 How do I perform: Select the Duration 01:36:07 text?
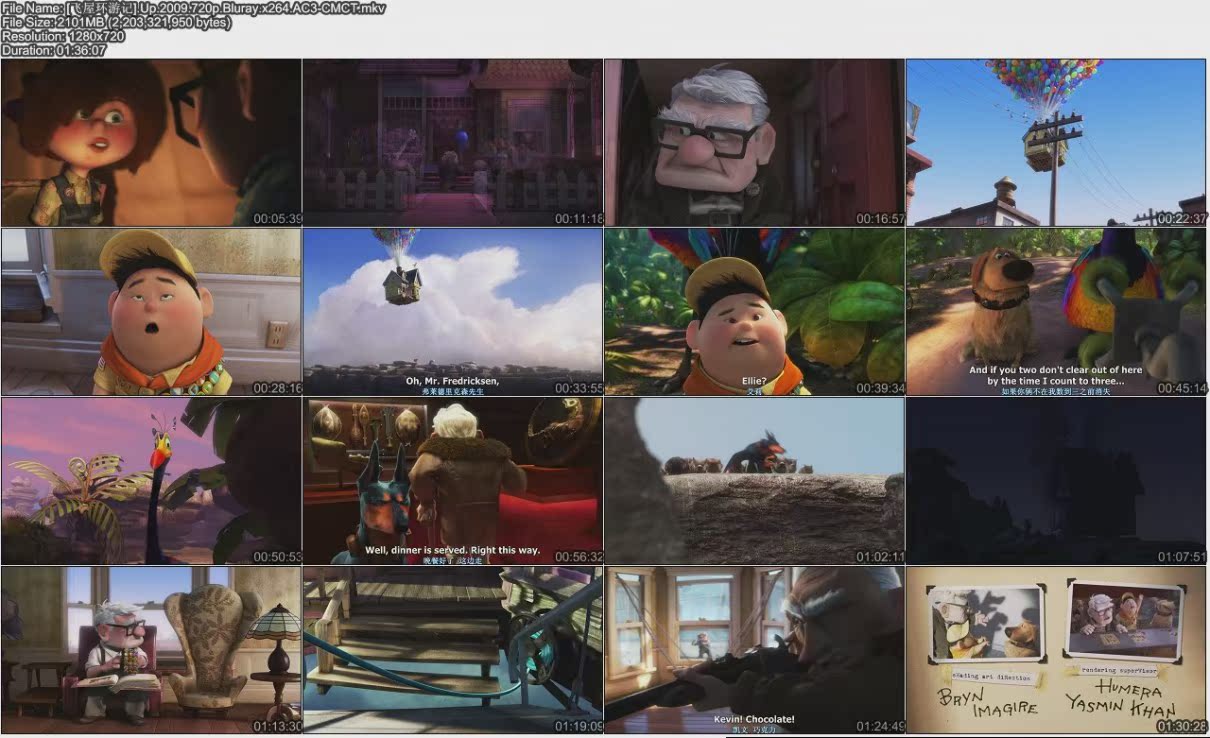[x=54, y=50]
